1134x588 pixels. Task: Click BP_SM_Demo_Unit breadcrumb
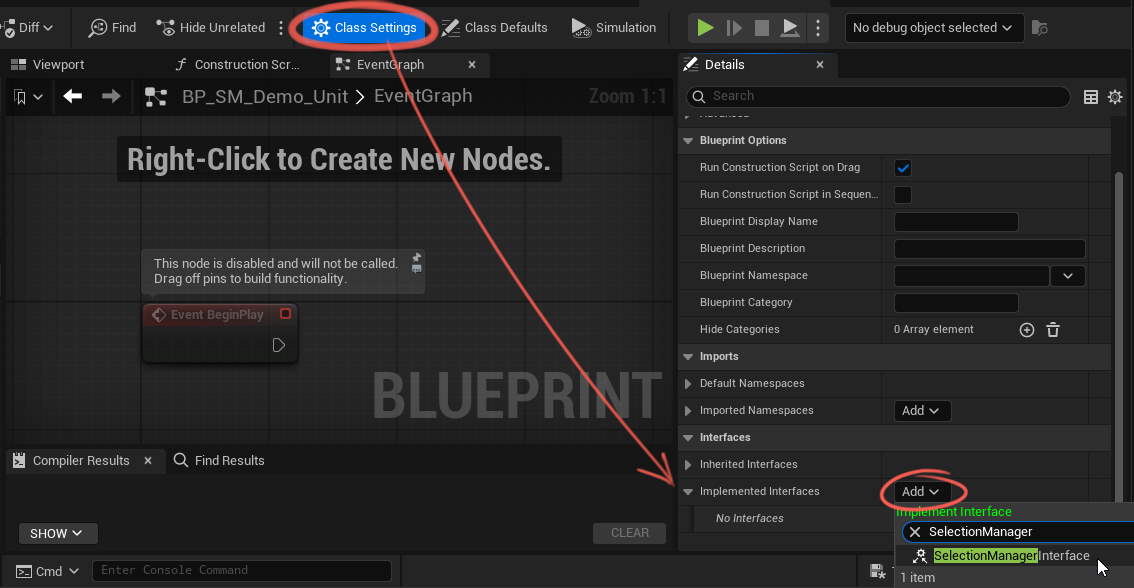click(x=265, y=97)
